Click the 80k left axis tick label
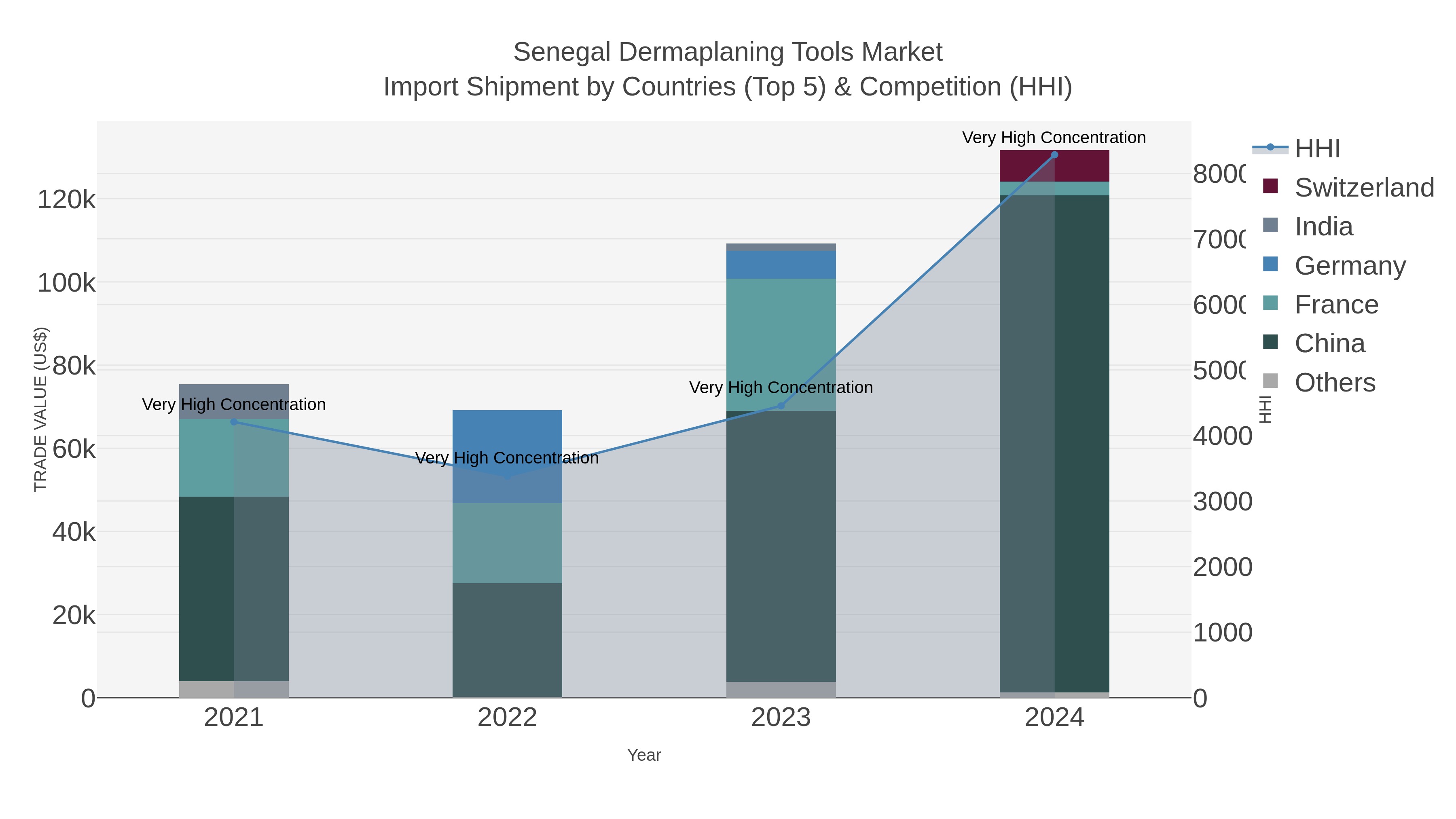The image size is (1456, 819). (74, 366)
